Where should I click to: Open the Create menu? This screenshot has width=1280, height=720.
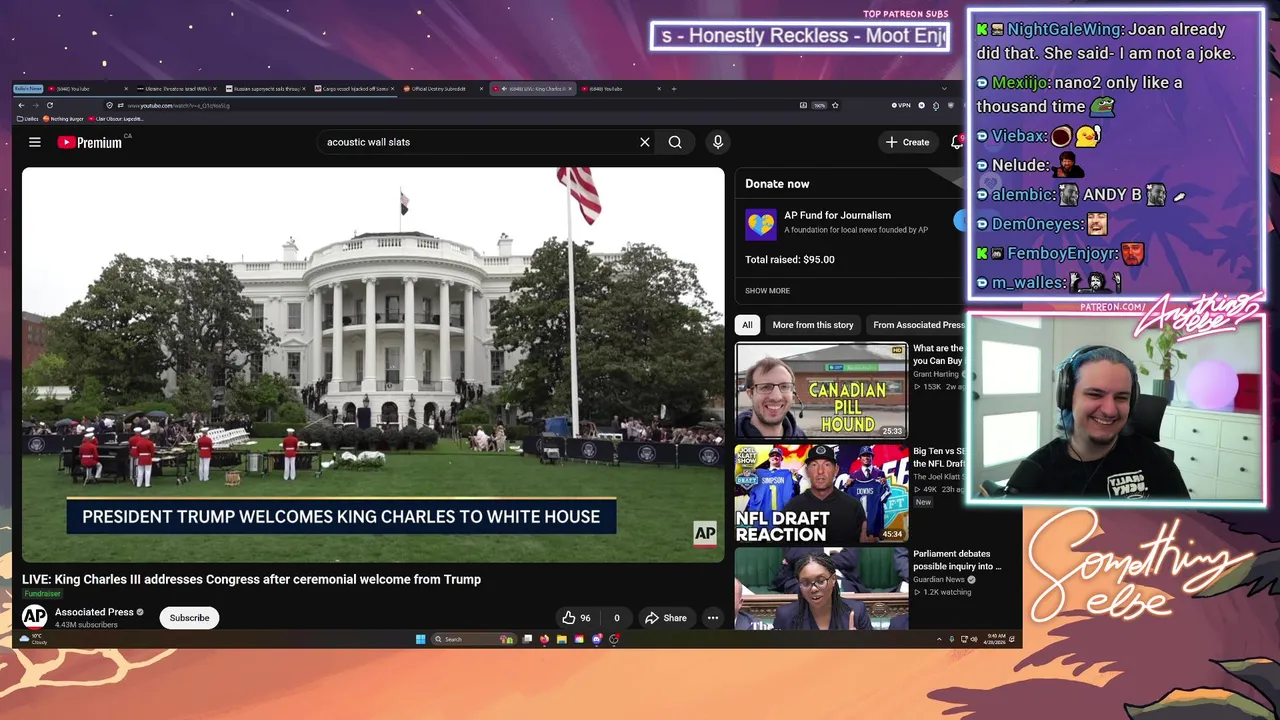point(907,142)
